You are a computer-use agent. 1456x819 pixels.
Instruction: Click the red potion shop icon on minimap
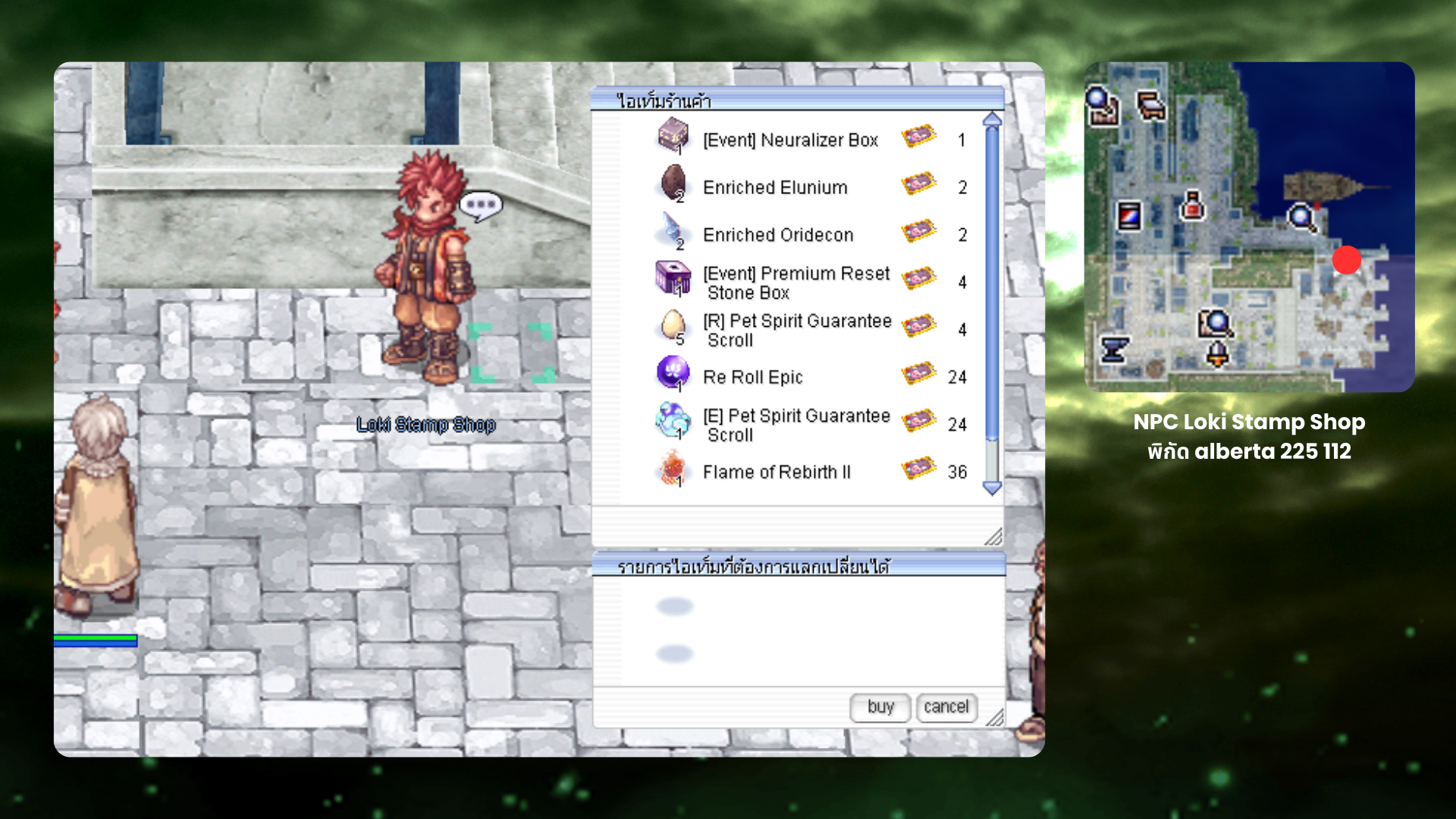(1192, 205)
